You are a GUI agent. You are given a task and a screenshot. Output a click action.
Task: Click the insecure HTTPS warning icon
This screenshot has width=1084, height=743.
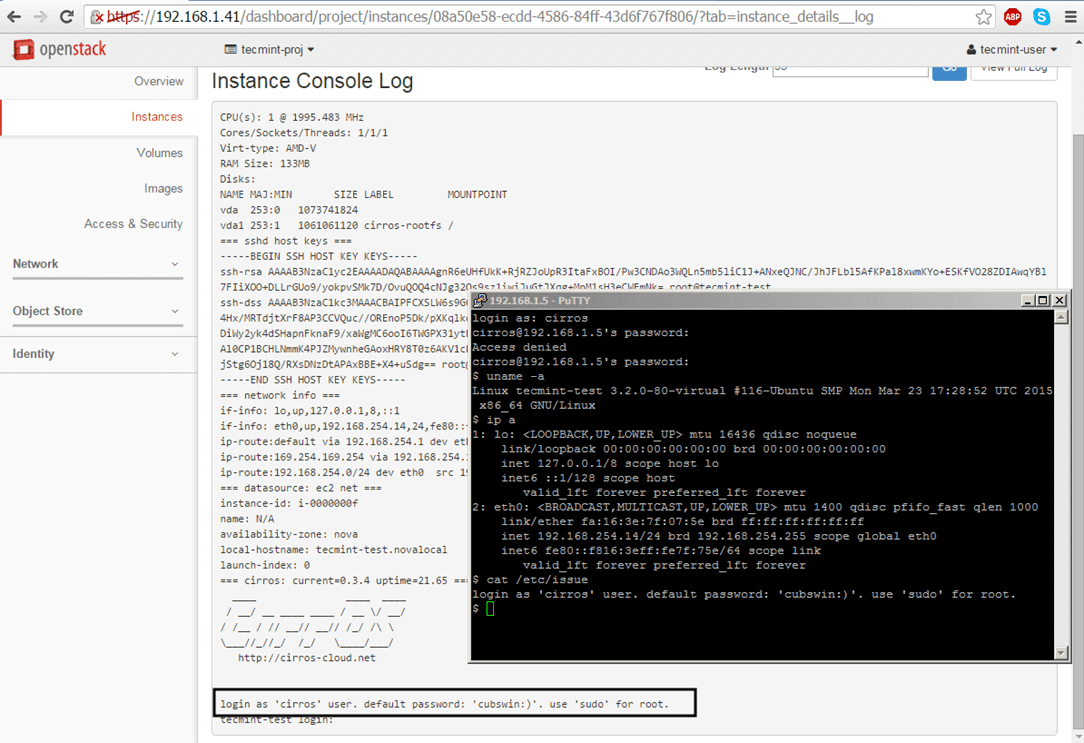click(97, 17)
